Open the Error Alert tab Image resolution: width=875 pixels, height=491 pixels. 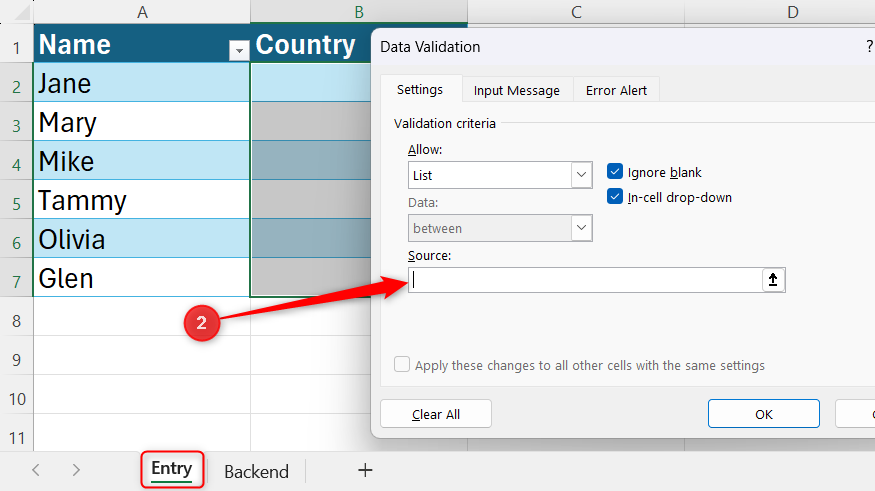tap(616, 90)
